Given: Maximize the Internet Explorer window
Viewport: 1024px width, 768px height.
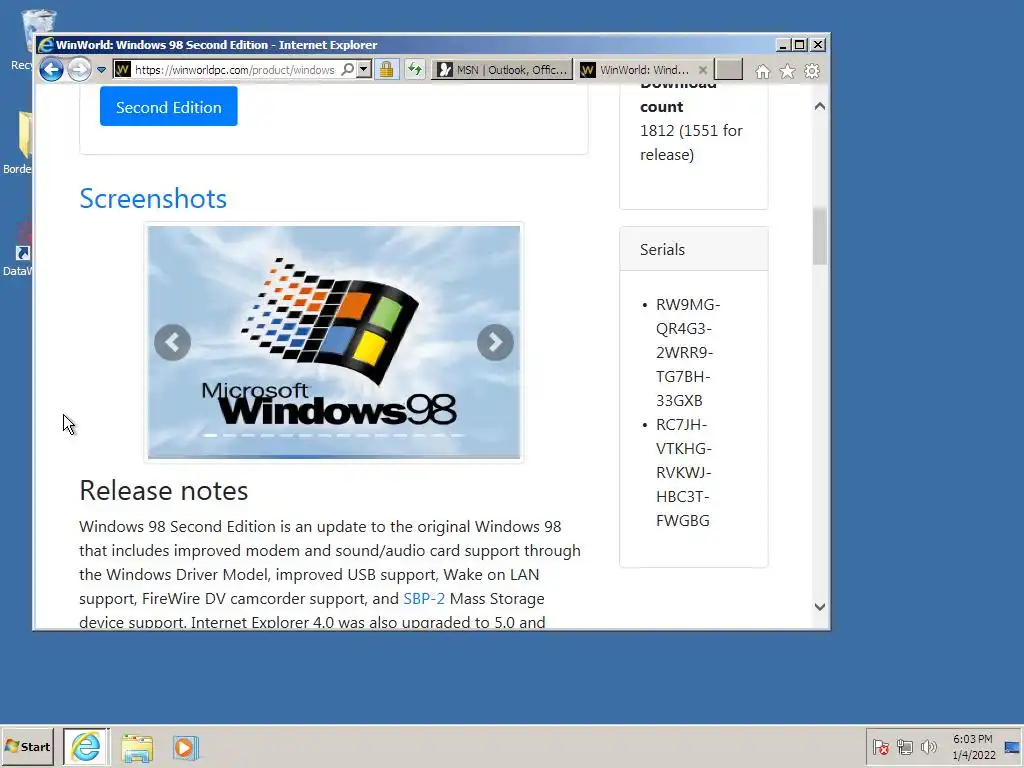Looking at the screenshot, I should pos(799,45).
